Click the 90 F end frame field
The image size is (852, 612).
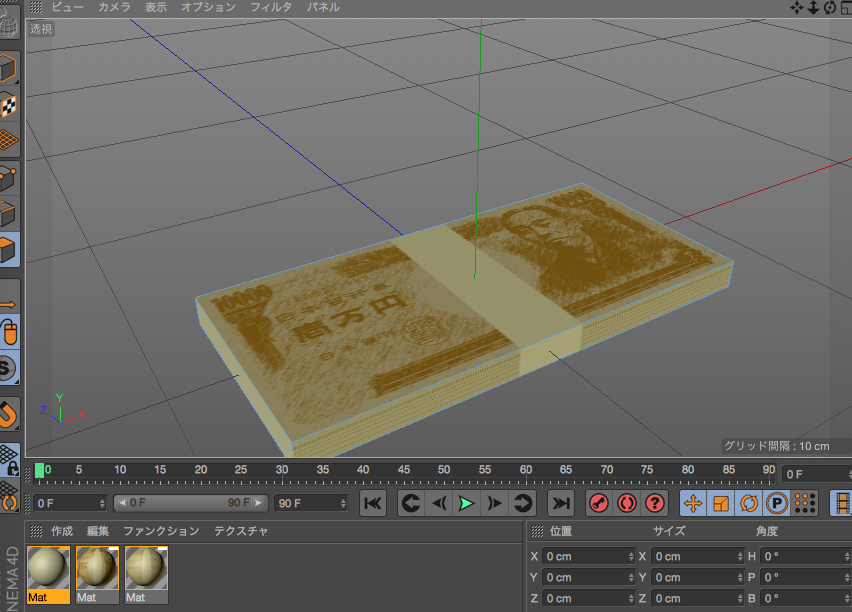pyautogui.click(x=310, y=503)
